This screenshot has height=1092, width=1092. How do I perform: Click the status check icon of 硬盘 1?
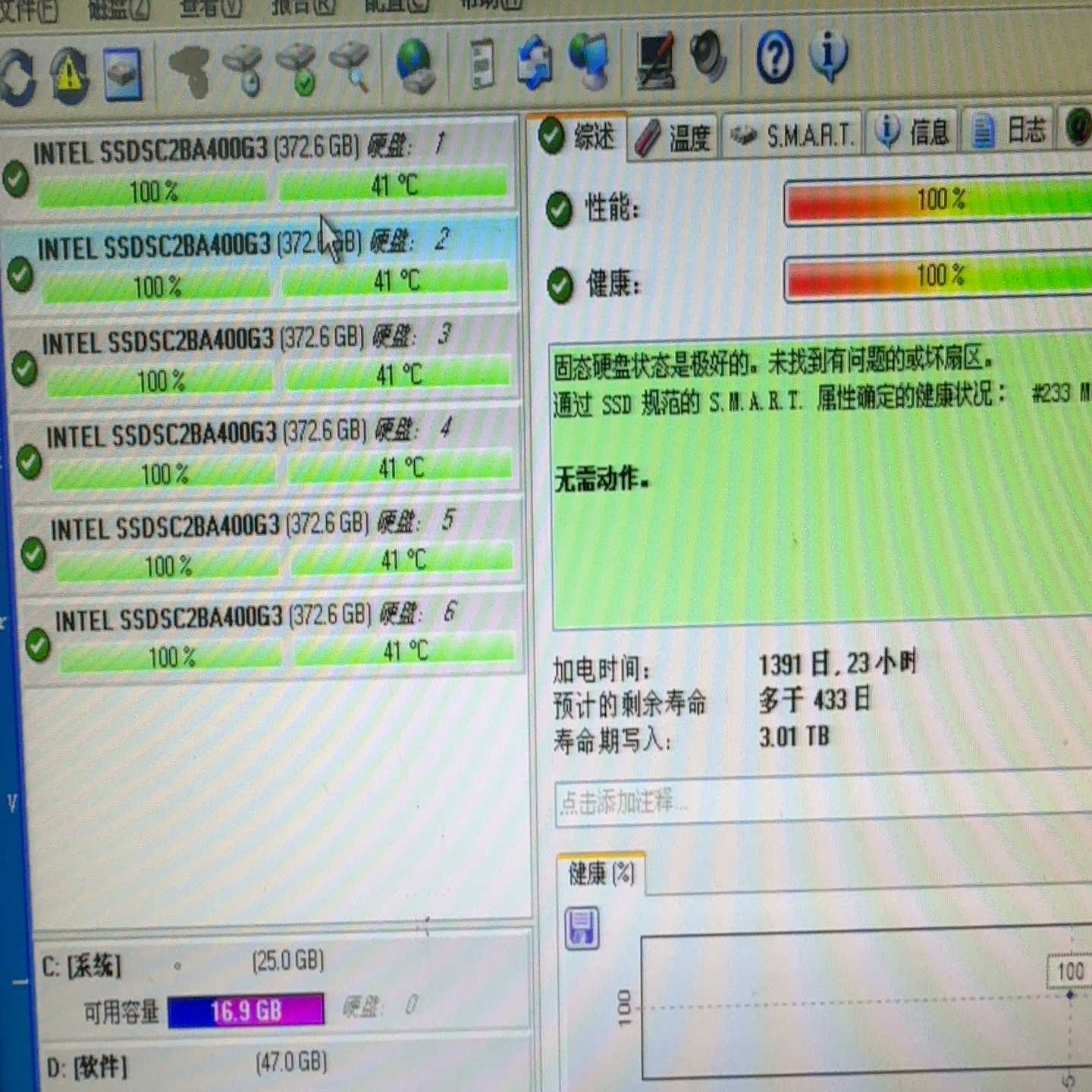(x=15, y=179)
